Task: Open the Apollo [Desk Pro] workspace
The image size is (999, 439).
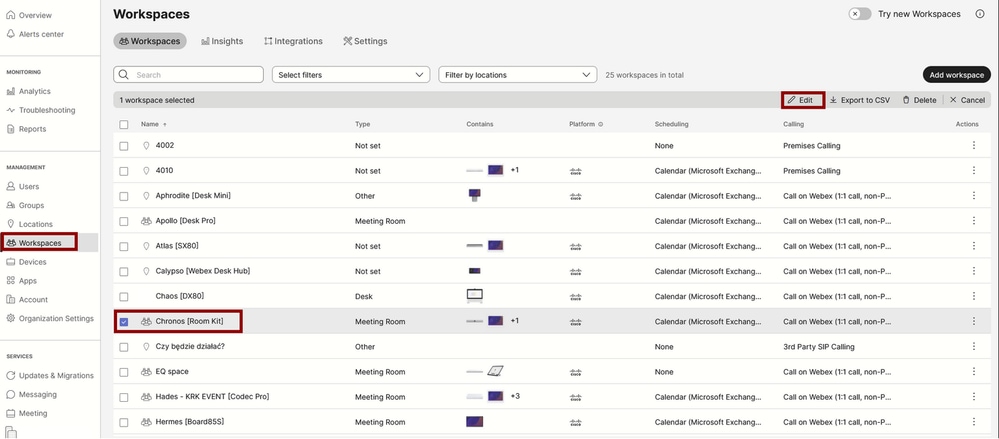Action: (185, 221)
